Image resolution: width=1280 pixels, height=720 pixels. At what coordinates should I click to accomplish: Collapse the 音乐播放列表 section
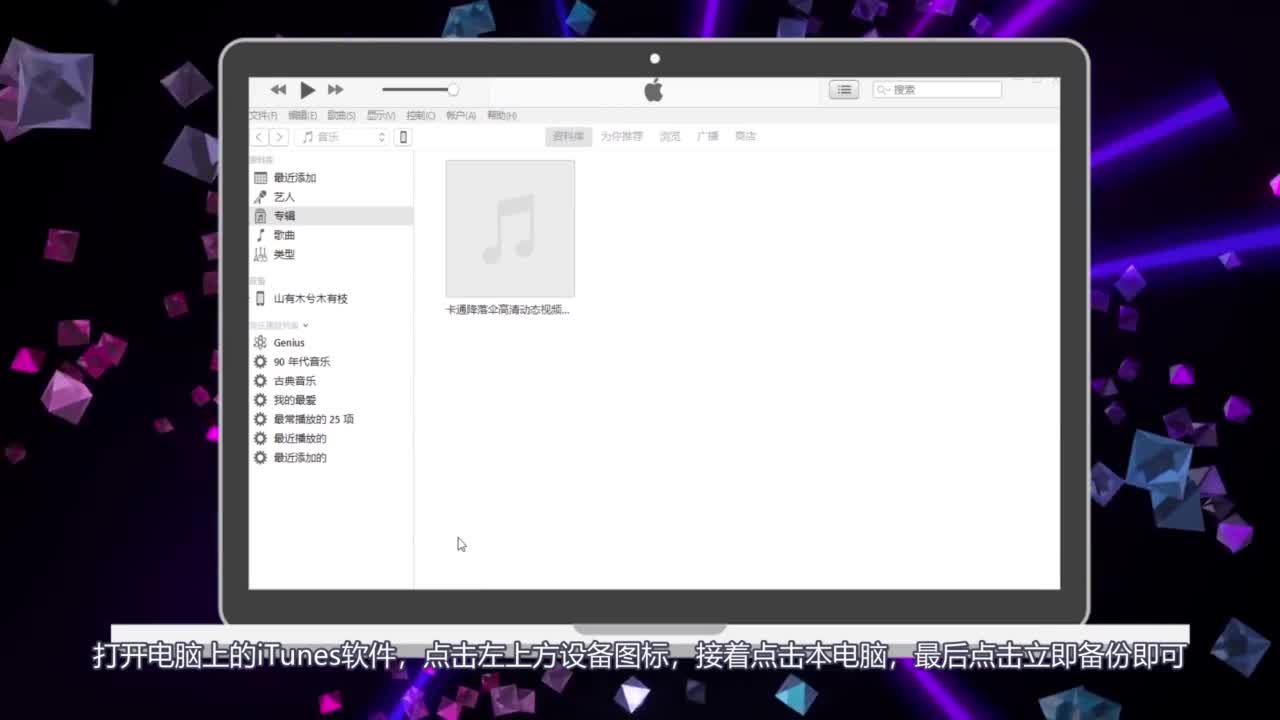[x=304, y=325]
